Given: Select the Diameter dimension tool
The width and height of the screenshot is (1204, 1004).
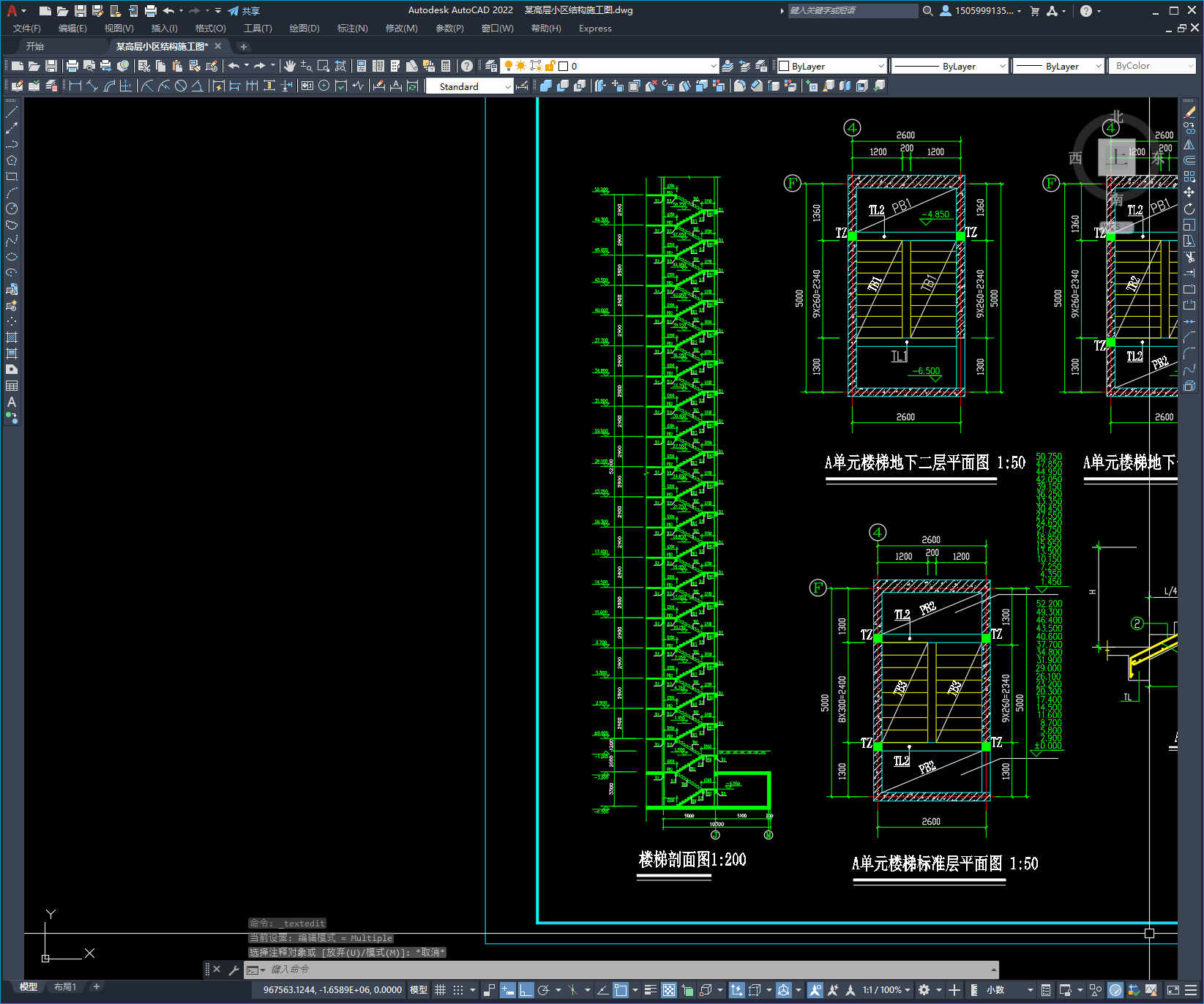Looking at the screenshot, I should tap(181, 86).
